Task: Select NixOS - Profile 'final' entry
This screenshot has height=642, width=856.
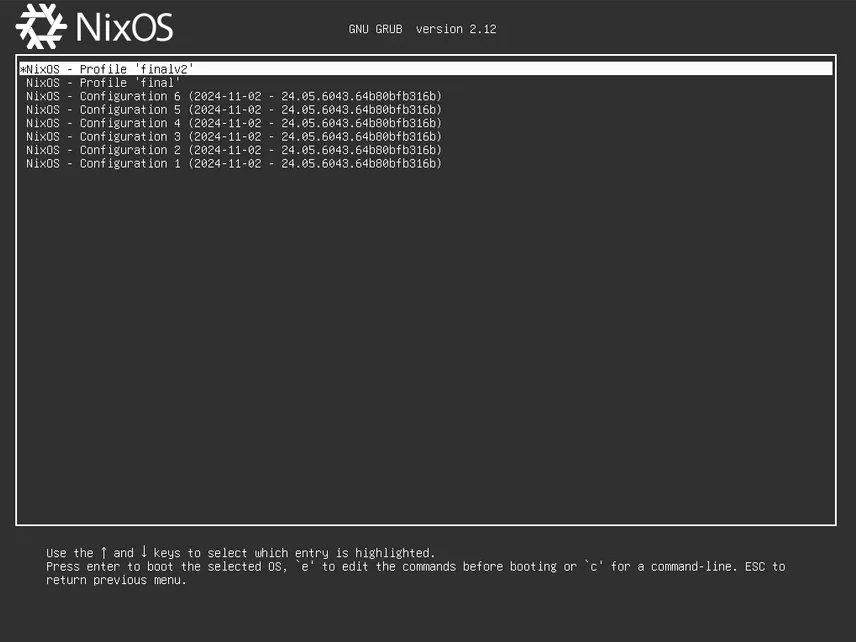Action: point(103,82)
